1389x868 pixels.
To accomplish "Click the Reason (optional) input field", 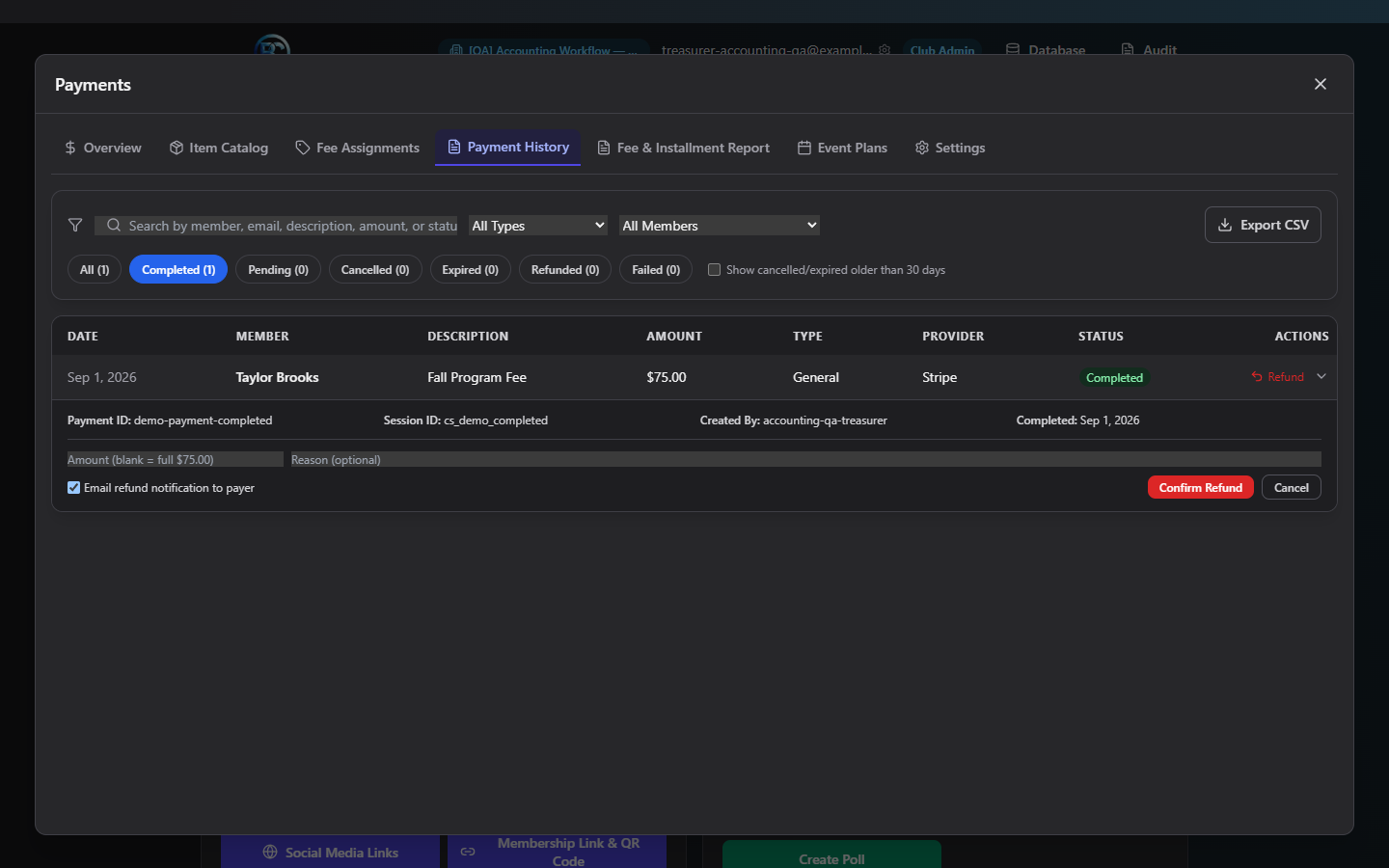I will pos(806,460).
